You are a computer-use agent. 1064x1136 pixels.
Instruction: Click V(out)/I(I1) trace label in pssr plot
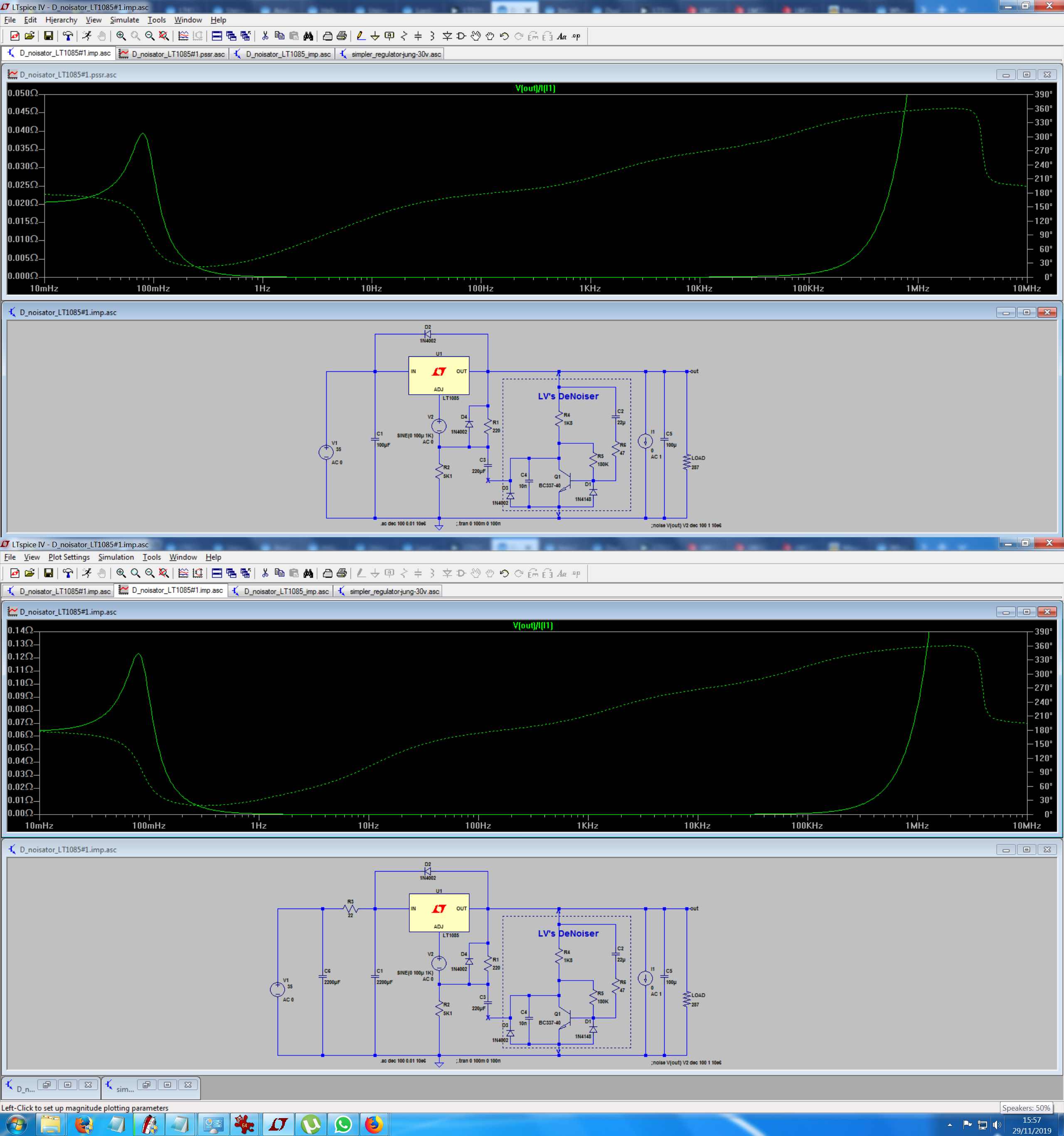pyautogui.click(x=535, y=88)
